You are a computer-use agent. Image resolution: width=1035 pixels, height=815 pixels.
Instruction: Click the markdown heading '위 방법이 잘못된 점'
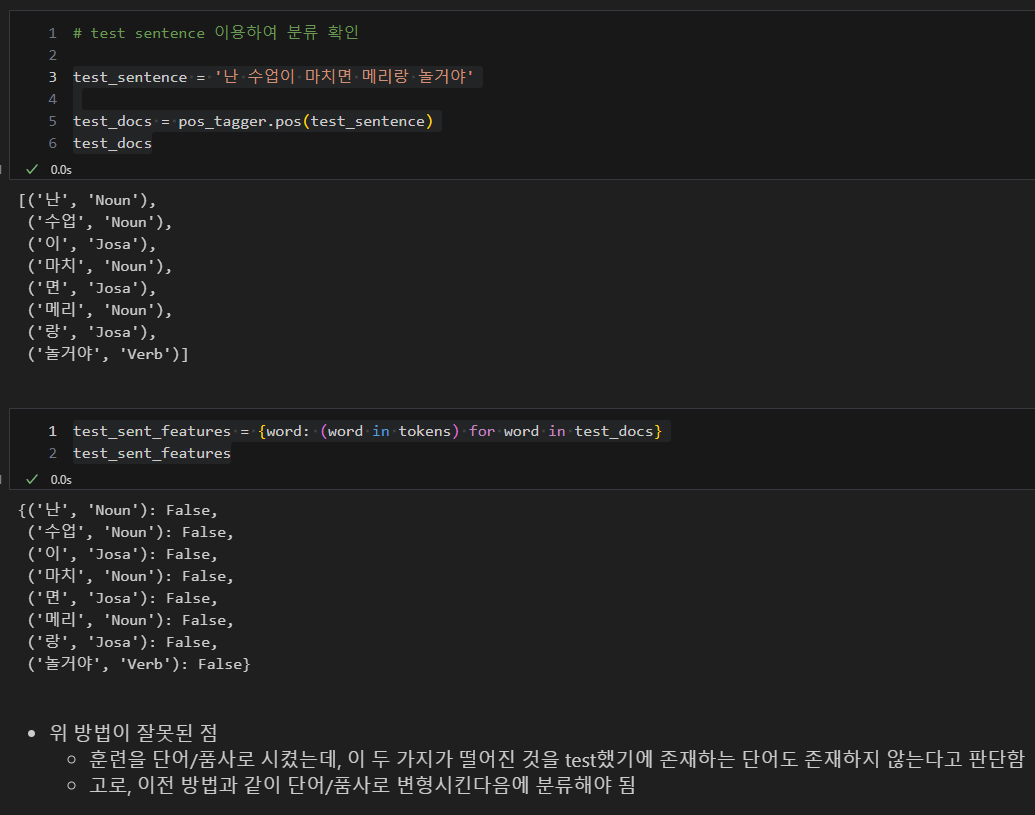coord(133,733)
